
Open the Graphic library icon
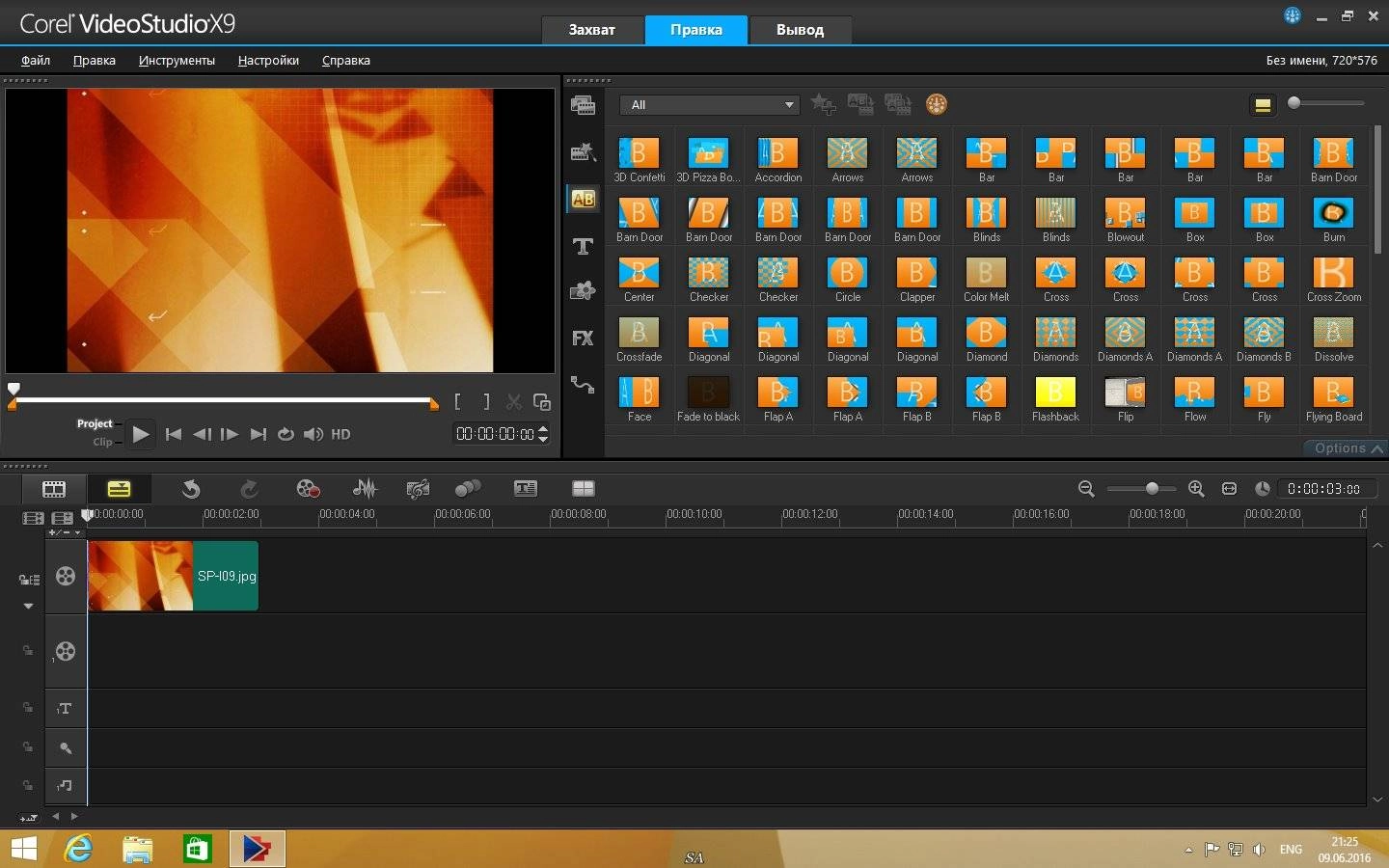(x=583, y=291)
